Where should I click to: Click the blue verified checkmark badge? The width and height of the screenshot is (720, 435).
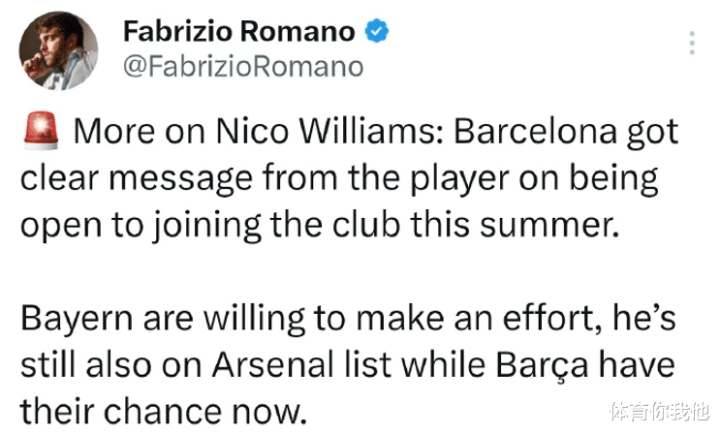click(377, 31)
